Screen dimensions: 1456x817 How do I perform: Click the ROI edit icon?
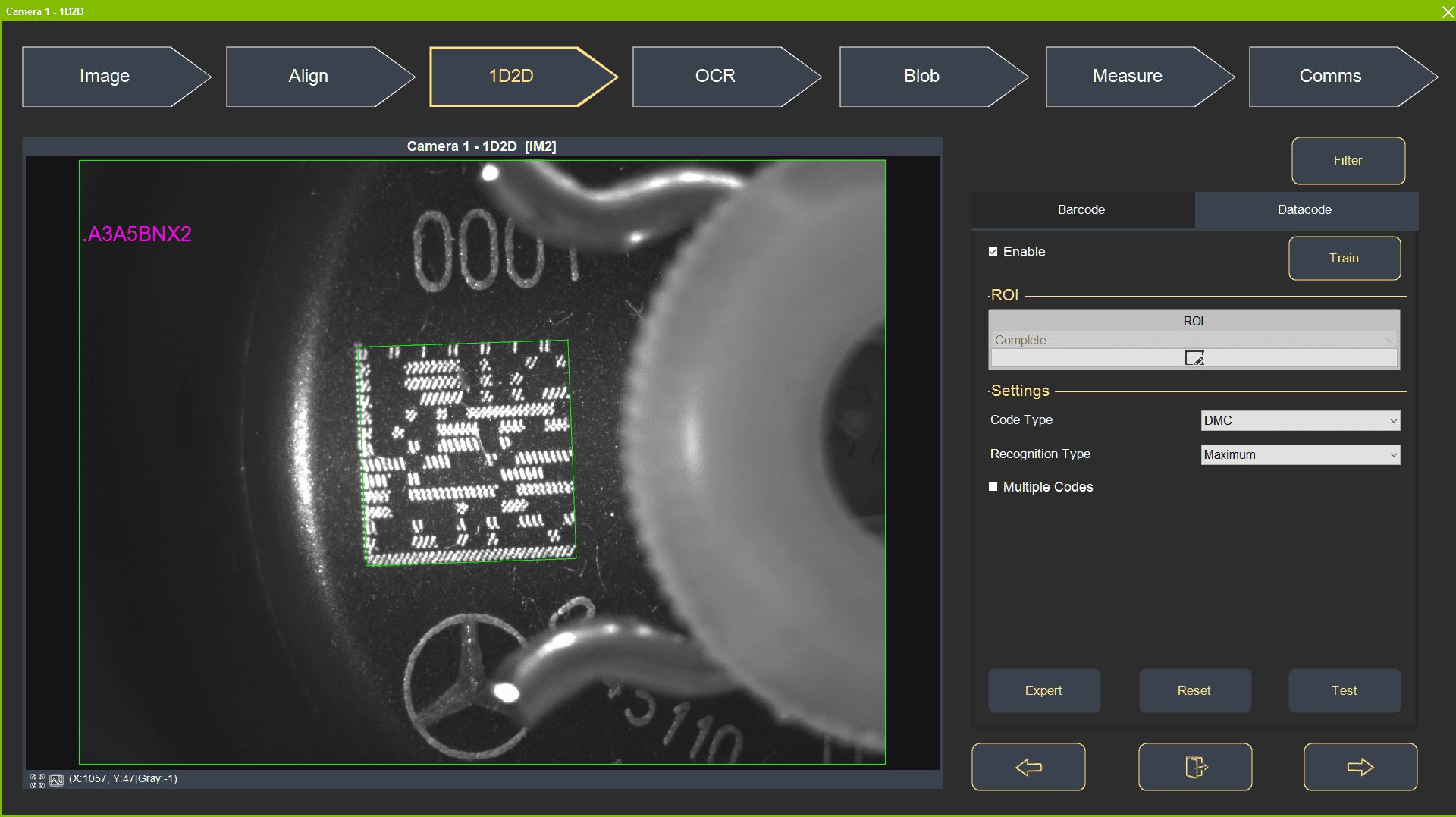pos(1194,358)
